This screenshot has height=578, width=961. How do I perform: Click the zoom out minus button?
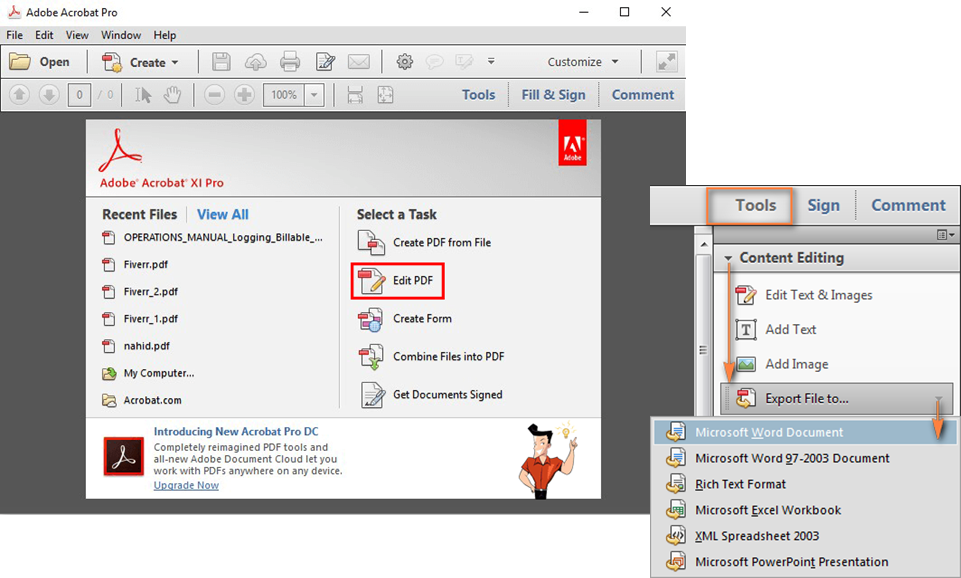pyautogui.click(x=214, y=94)
